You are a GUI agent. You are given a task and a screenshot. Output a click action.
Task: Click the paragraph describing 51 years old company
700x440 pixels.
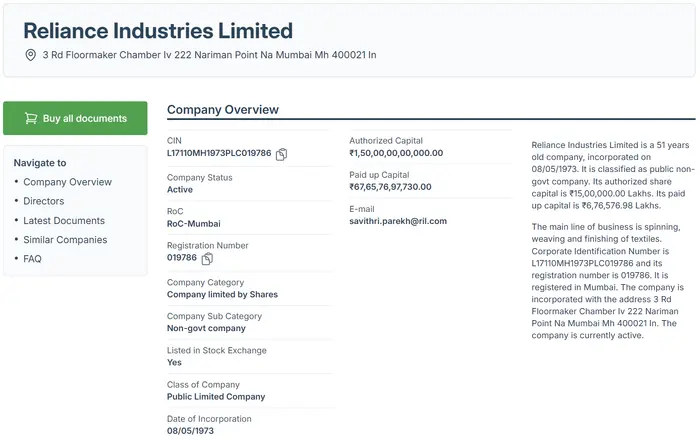(x=613, y=175)
